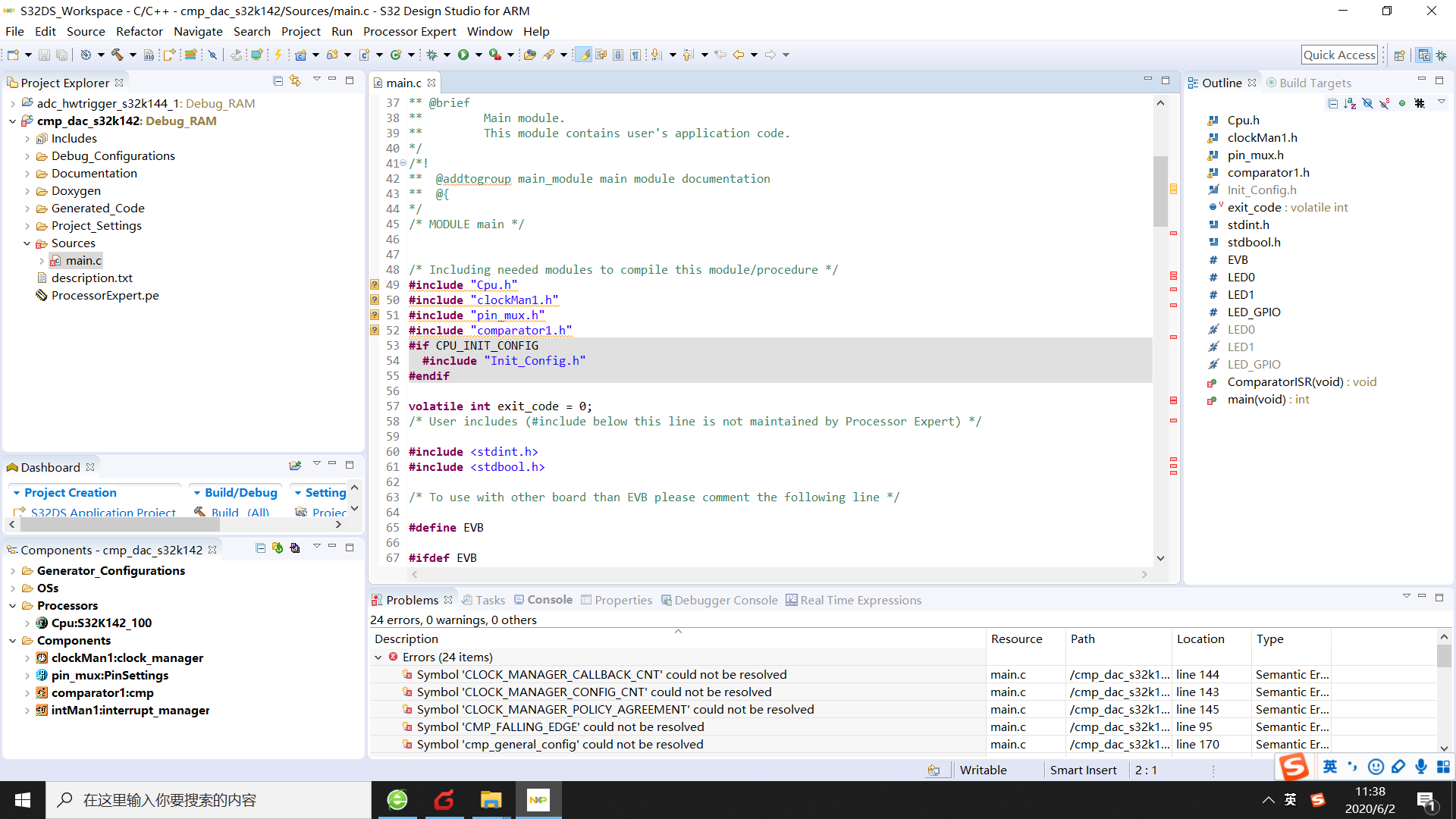Open the Project menu

click(300, 31)
